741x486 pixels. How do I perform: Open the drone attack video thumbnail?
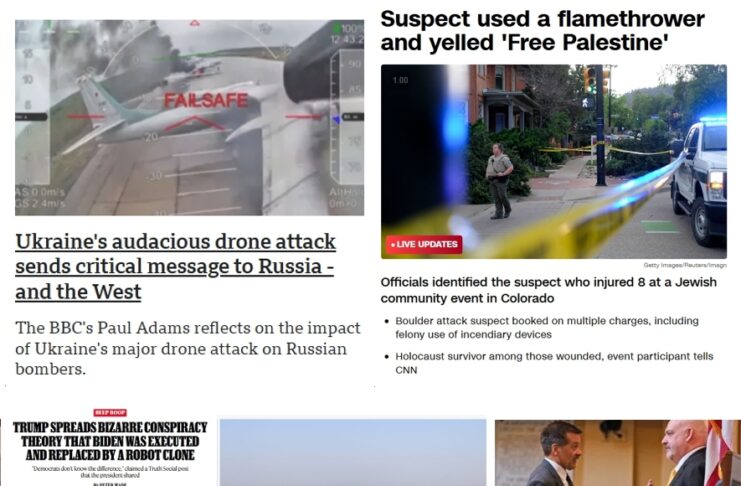coord(190,118)
